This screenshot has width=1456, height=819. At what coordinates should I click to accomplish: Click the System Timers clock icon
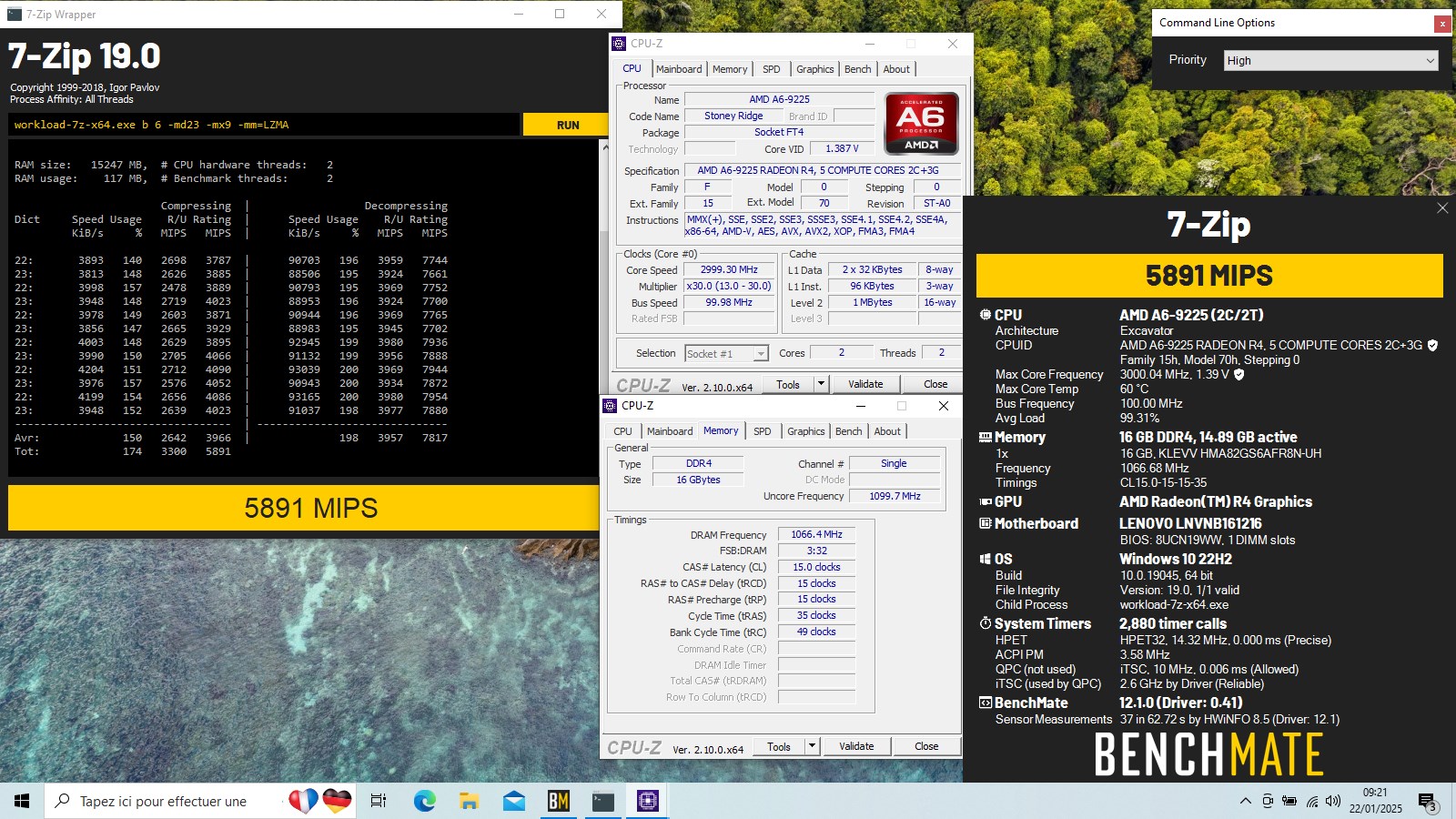pos(985,623)
